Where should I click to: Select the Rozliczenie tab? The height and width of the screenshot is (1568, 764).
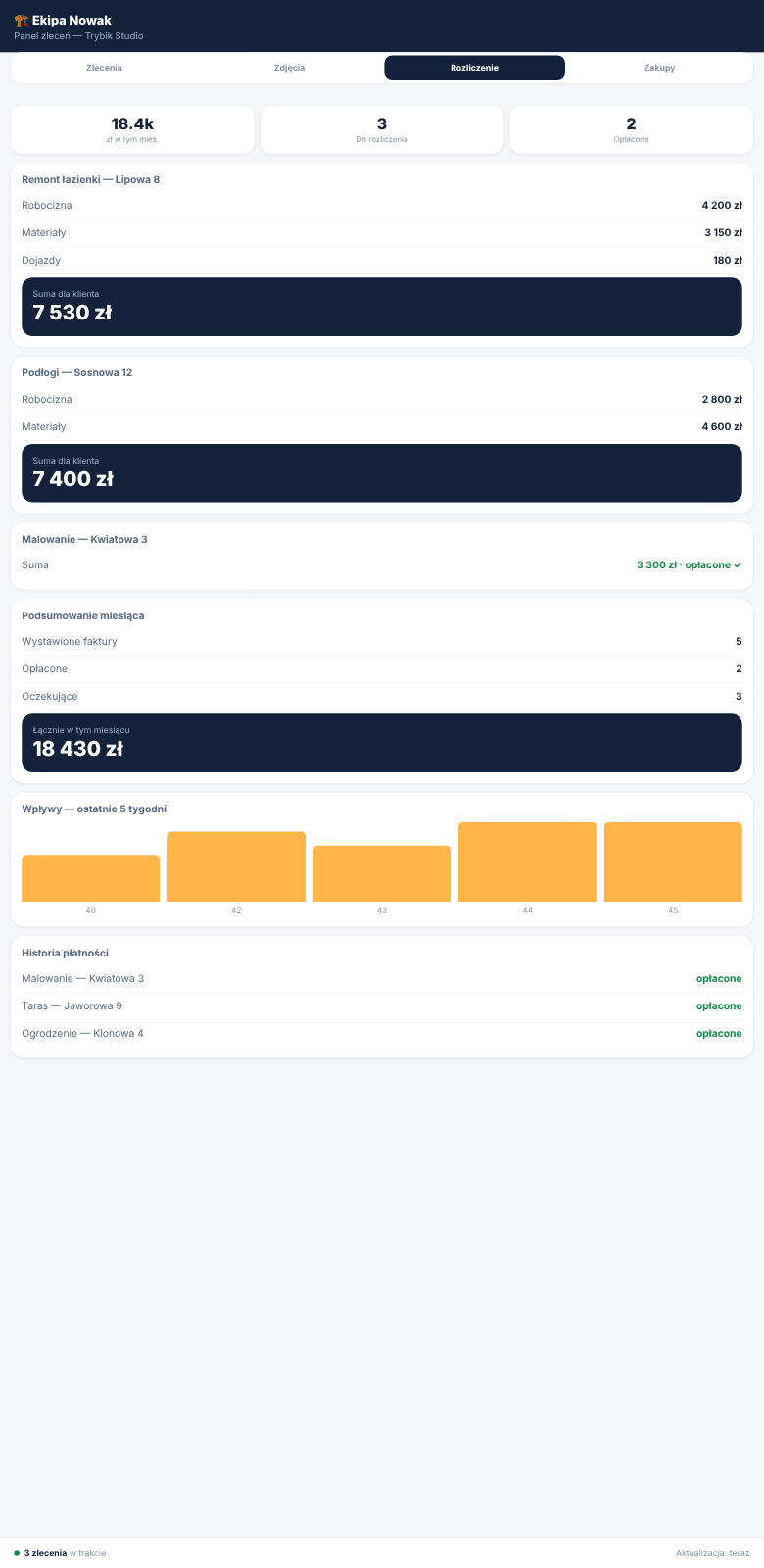point(475,68)
